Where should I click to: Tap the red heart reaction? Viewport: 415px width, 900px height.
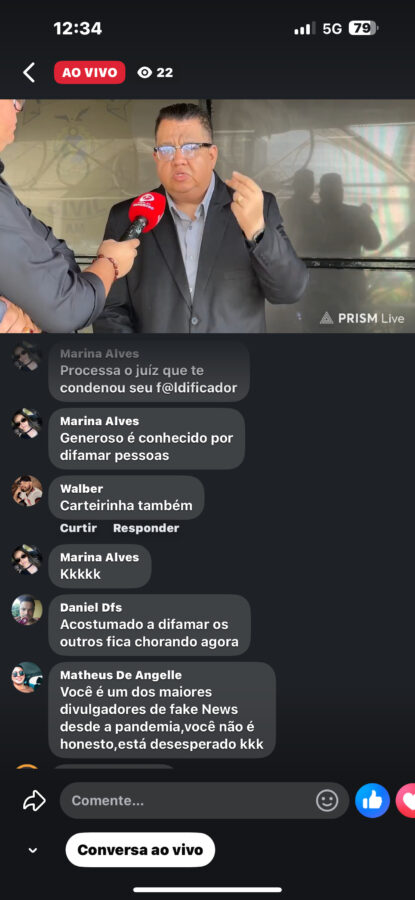pyautogui.click(x=406, y=800)
